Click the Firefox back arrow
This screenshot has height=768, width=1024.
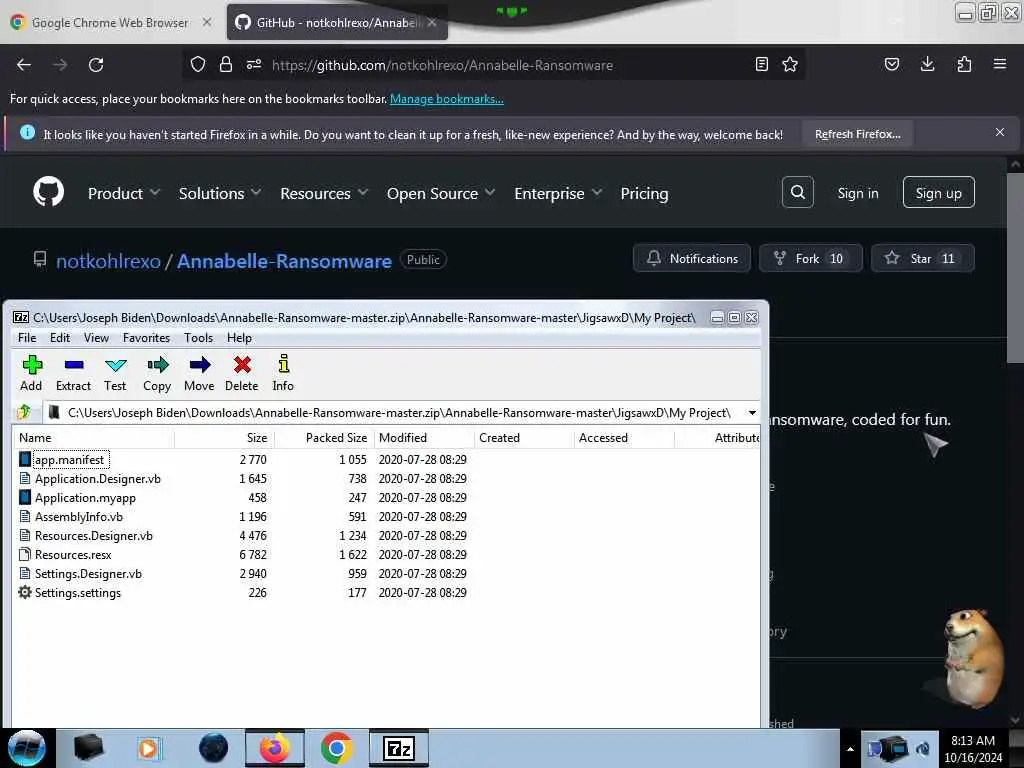point(24,65)
